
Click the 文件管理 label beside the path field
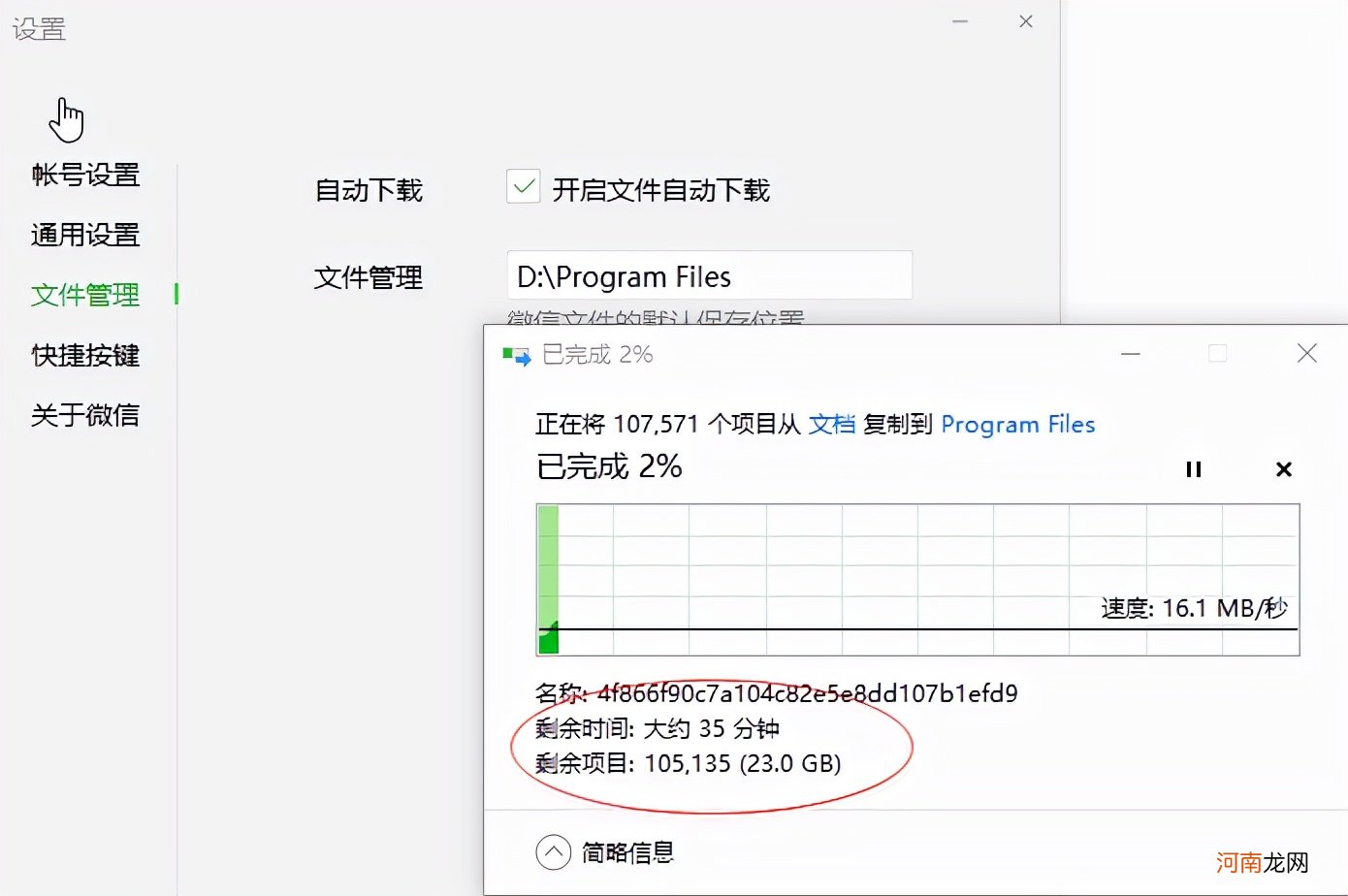(x=369, y=277)
